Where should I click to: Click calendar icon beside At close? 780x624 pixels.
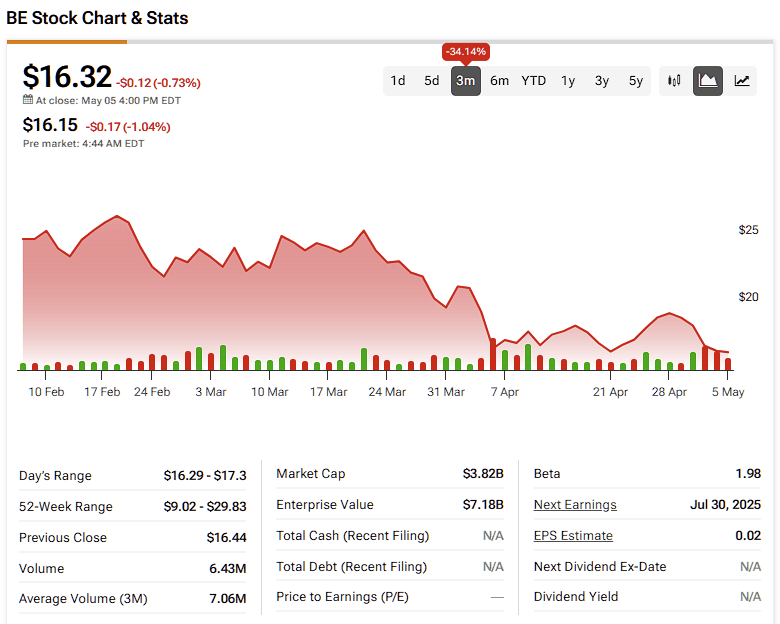click(x=28, y=100)
